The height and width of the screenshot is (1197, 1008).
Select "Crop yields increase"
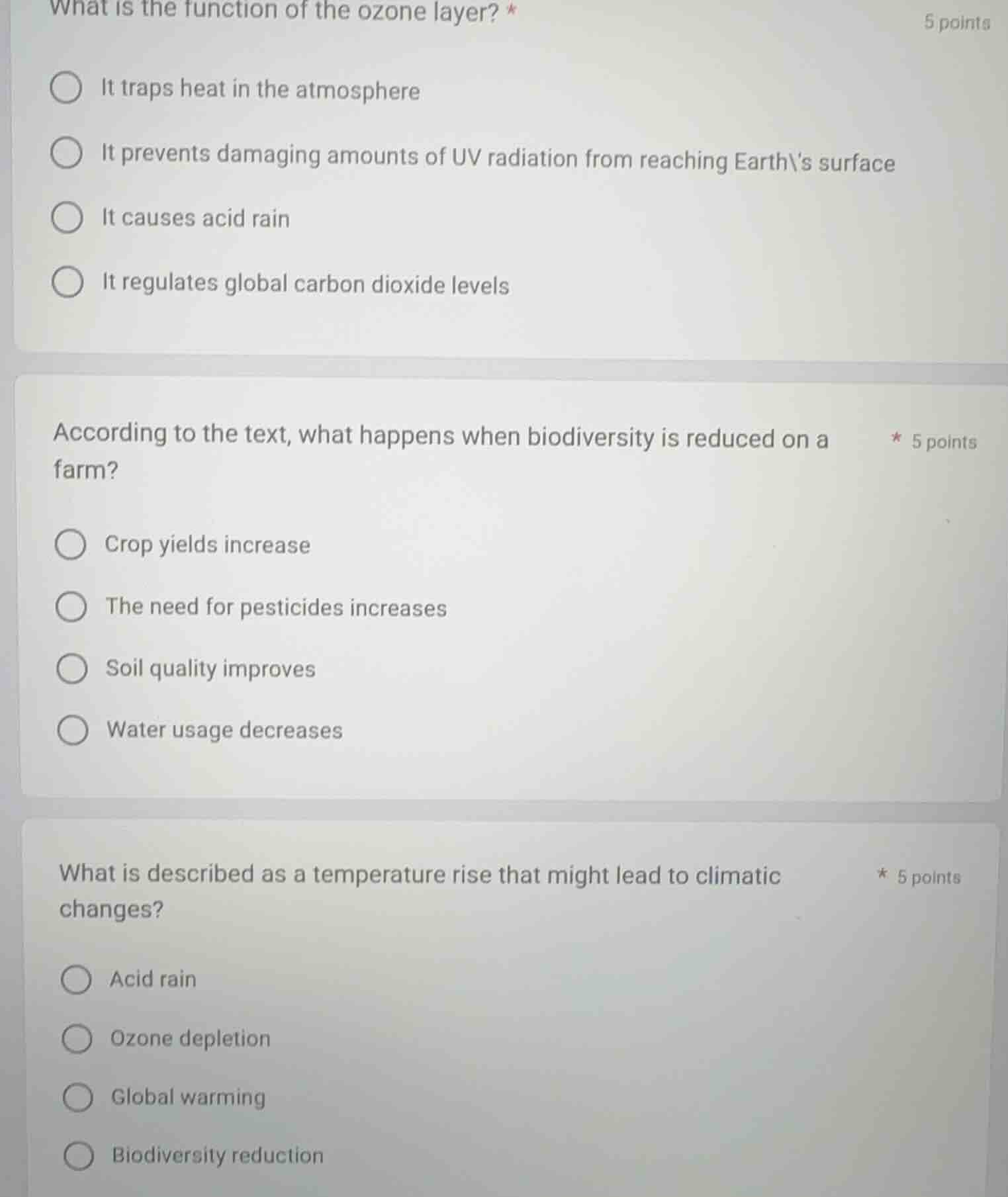pyautogui.click(x=73, y=545)
